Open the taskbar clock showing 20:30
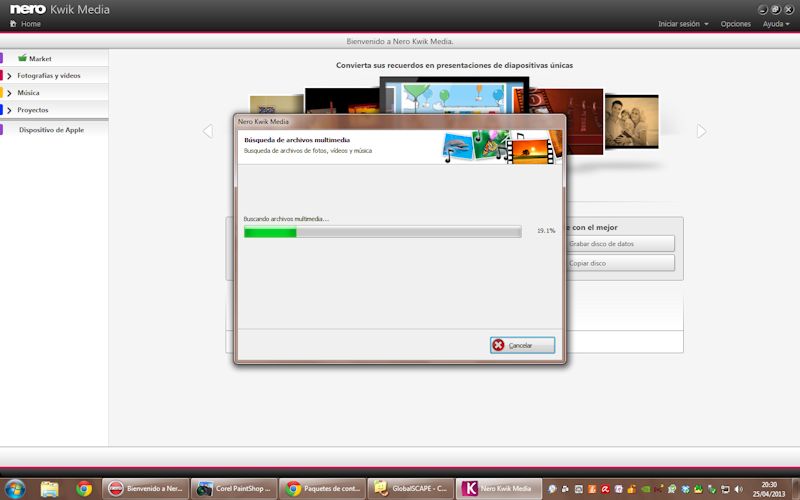 pos(768,489)
